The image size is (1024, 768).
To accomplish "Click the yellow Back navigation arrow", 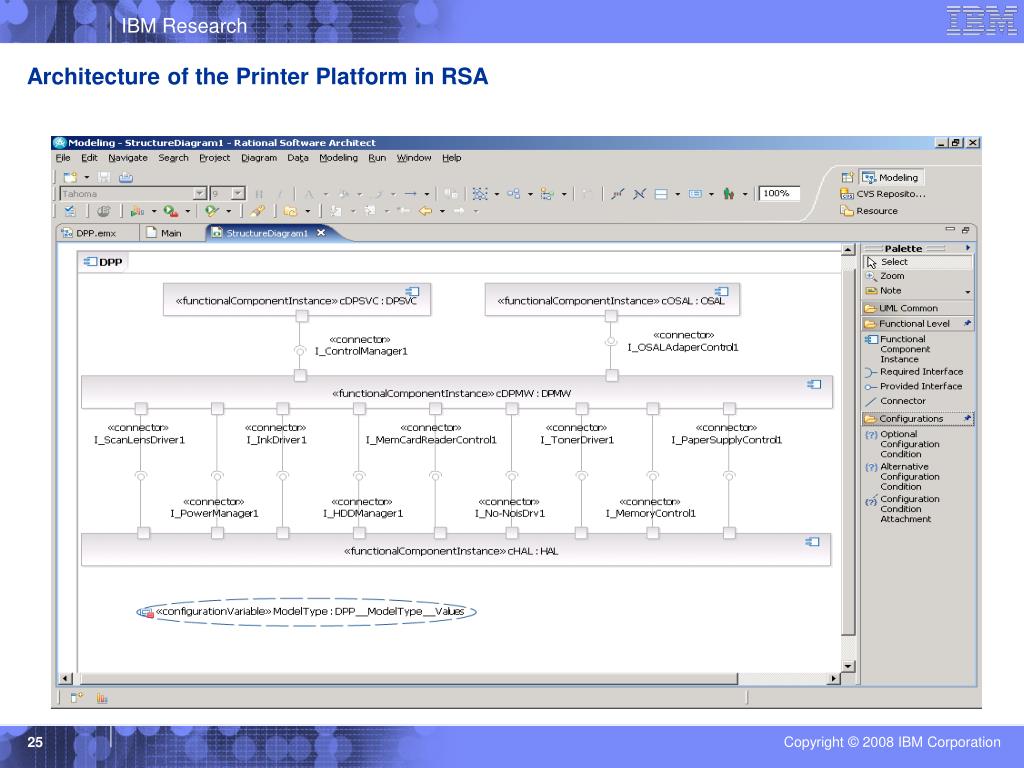I will click(x=425, y=211).
